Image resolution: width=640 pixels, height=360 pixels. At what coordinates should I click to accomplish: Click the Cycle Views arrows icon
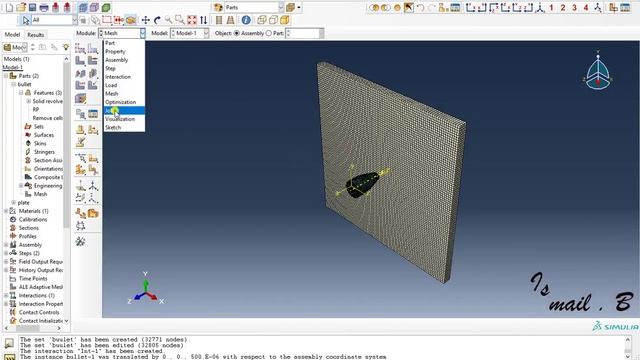tap(203, 20)
